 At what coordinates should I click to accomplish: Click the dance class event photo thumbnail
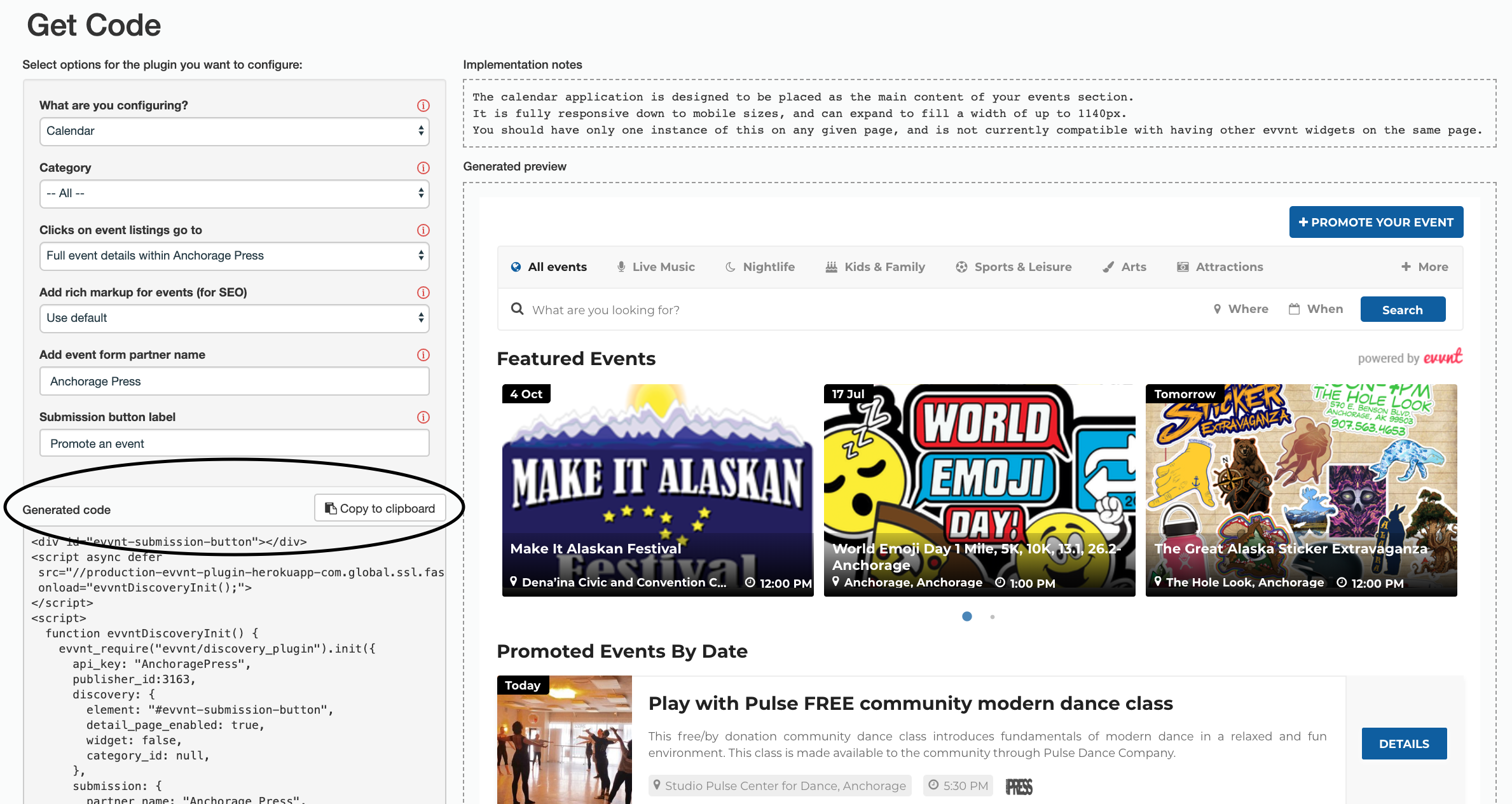click(564, 740)
